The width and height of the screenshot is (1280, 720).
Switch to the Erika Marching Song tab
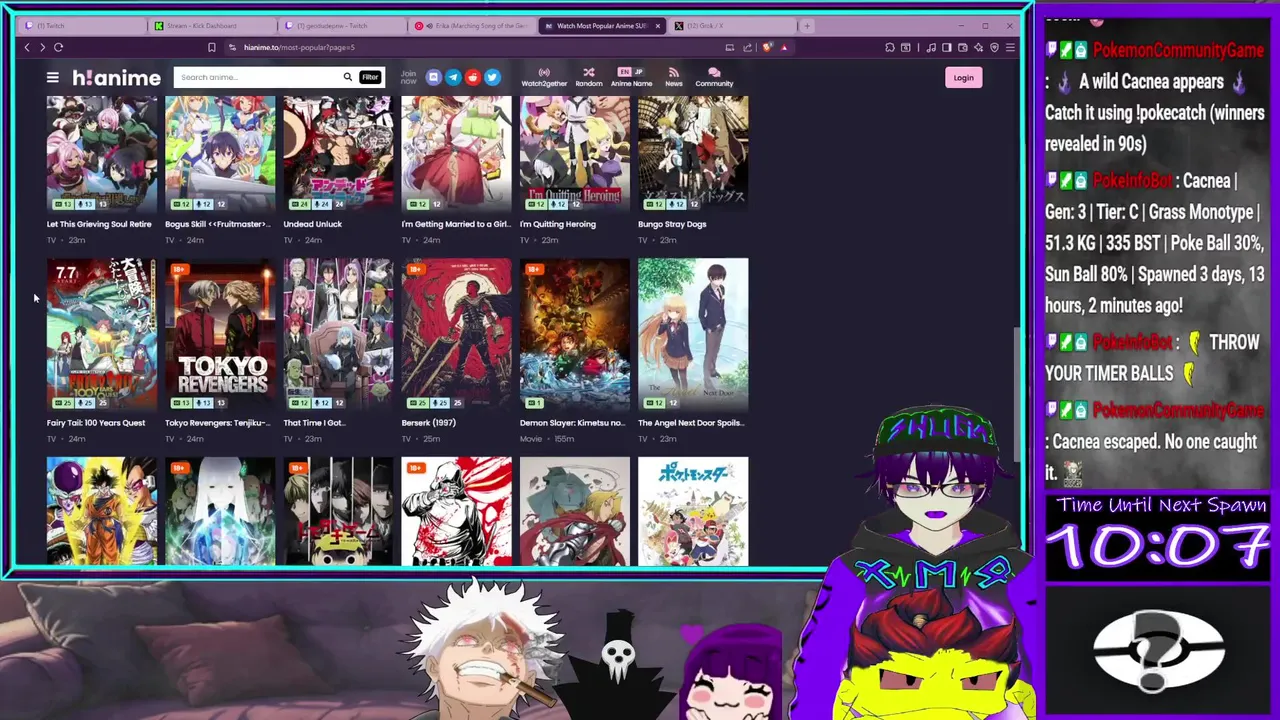pos(473,26)
